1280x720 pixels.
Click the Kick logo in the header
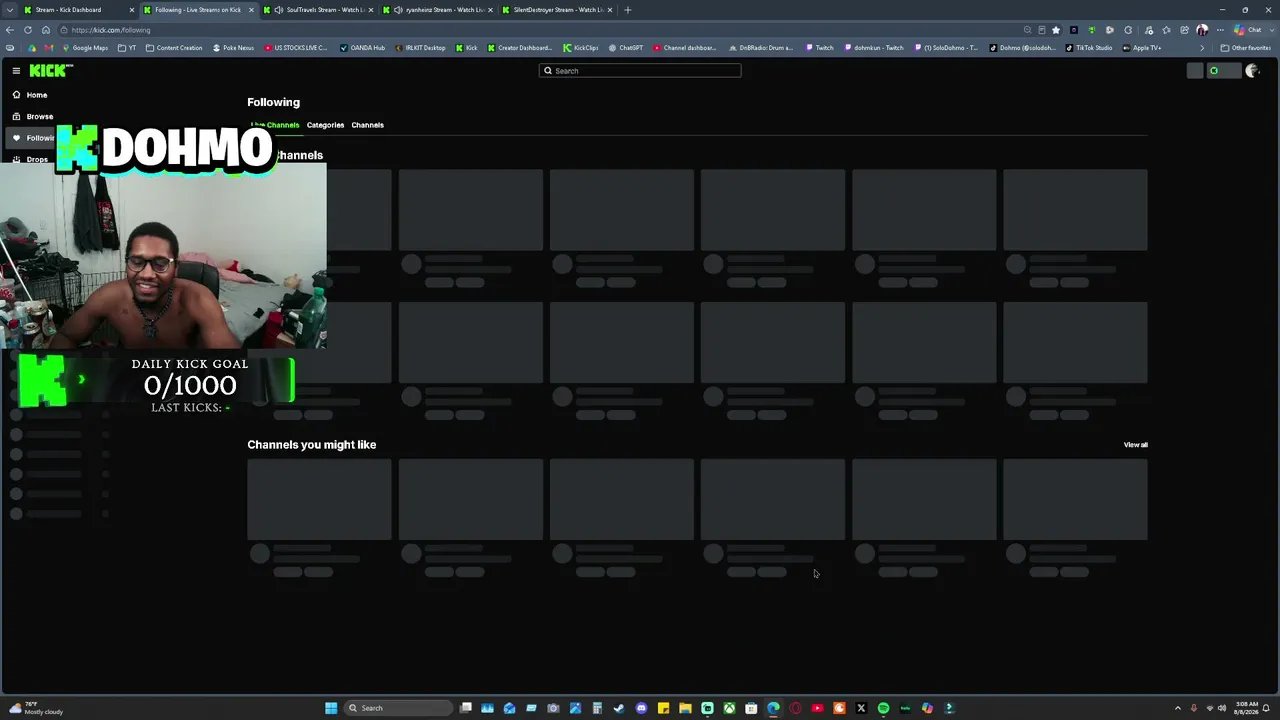pos(51,70)
